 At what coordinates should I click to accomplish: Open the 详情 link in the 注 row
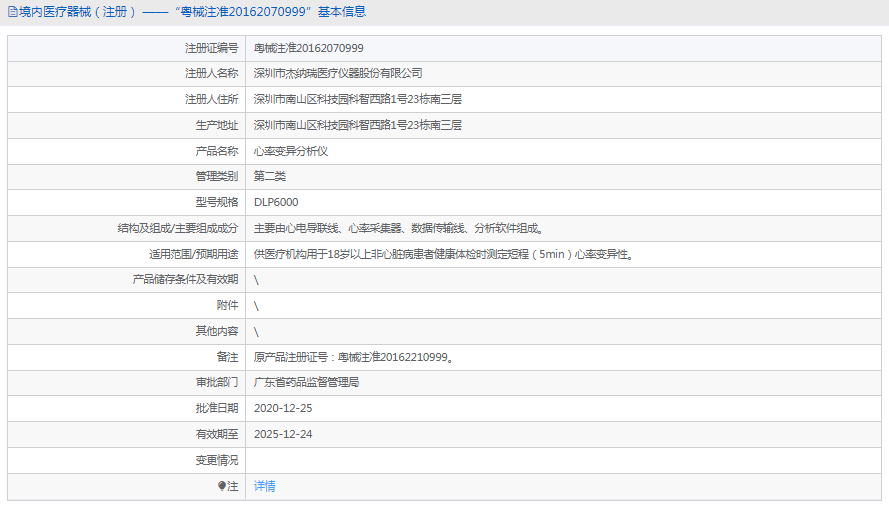(x=264, y=486)
